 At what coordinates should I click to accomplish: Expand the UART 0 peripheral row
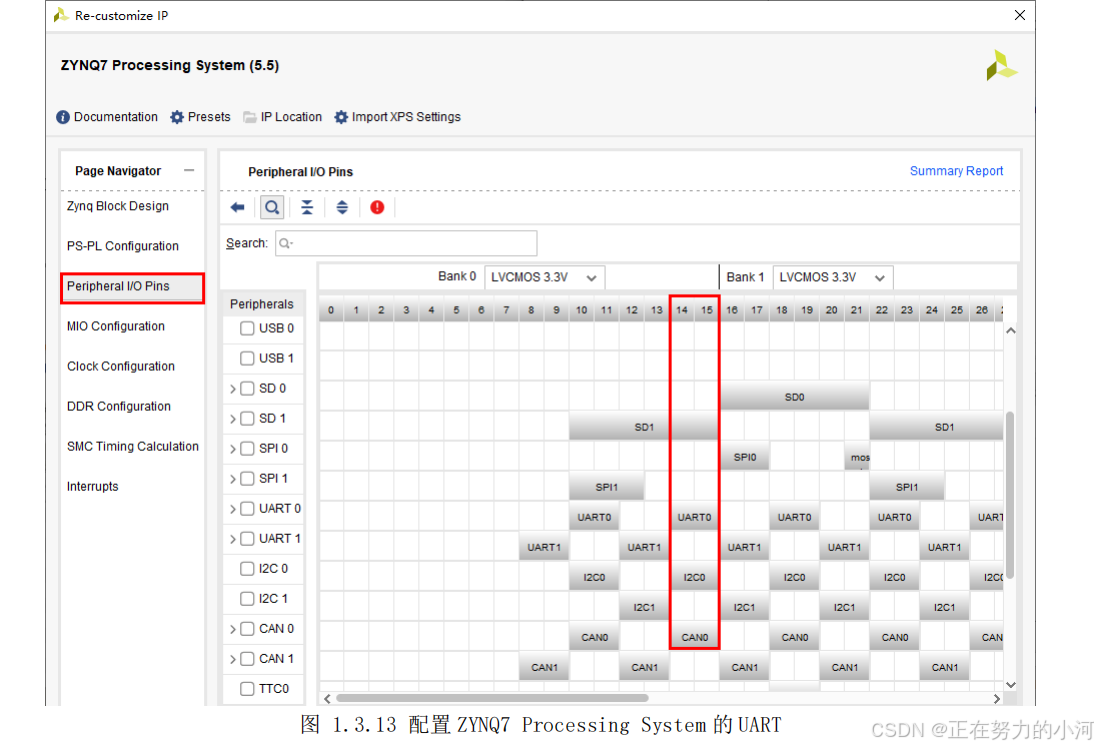point(232,509)
